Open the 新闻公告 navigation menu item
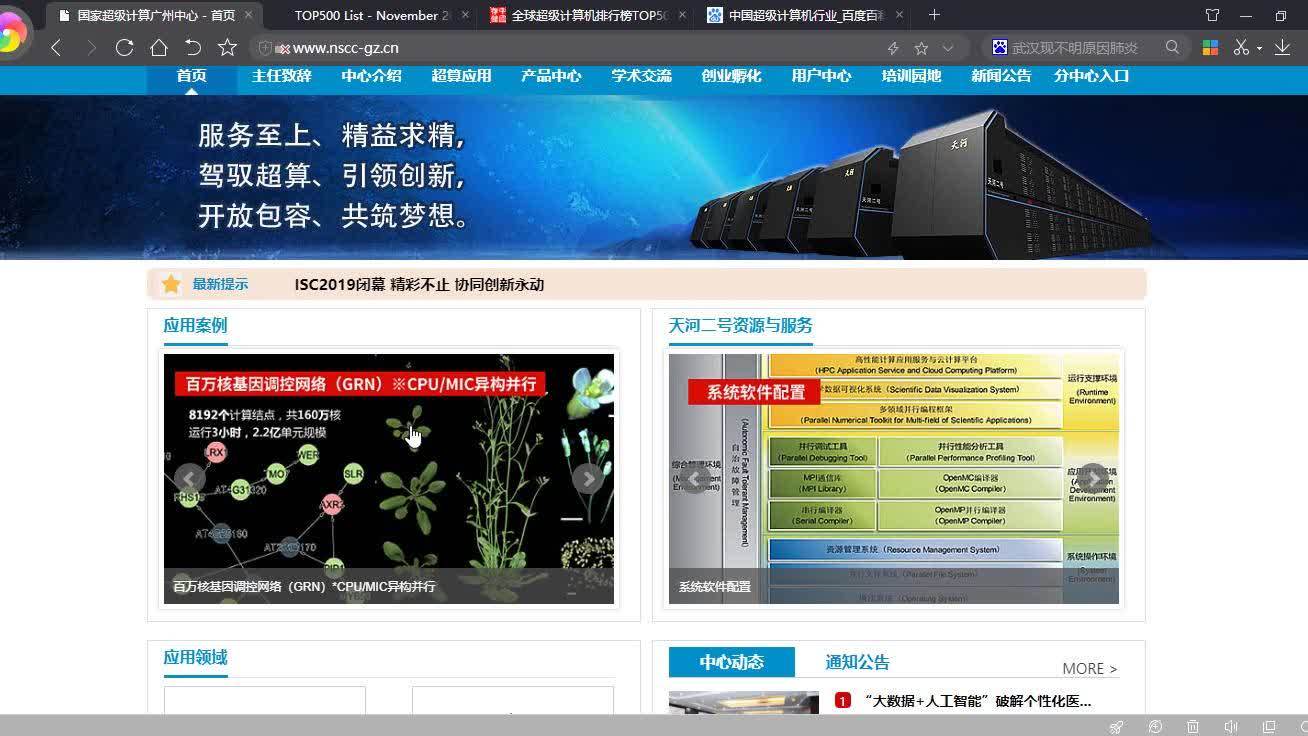Viewport: 1308px width, 736px height. 1001,75
